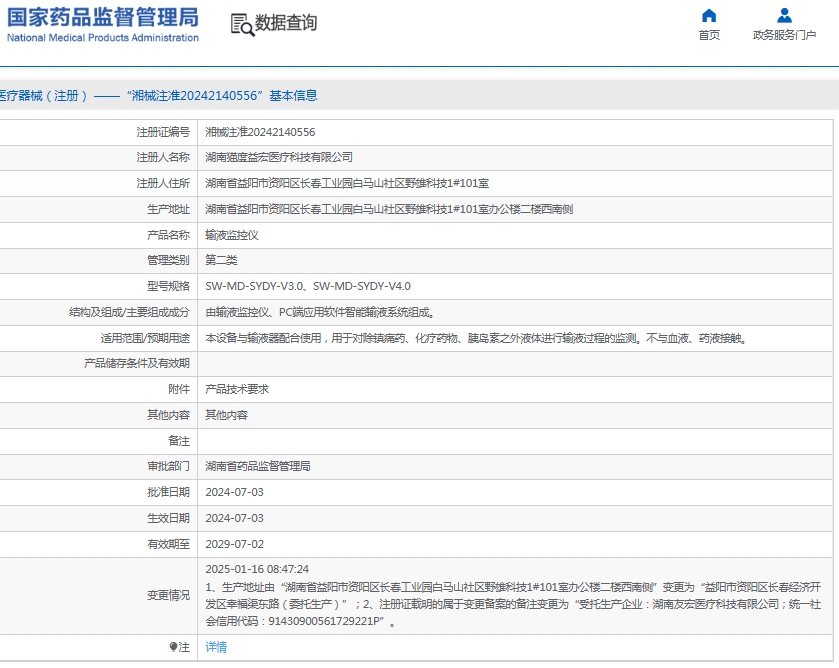This screenshot has height=668, width=839.
Task: Click 生效日期 value 2024-07-03
Action: [x=234, y=518]
